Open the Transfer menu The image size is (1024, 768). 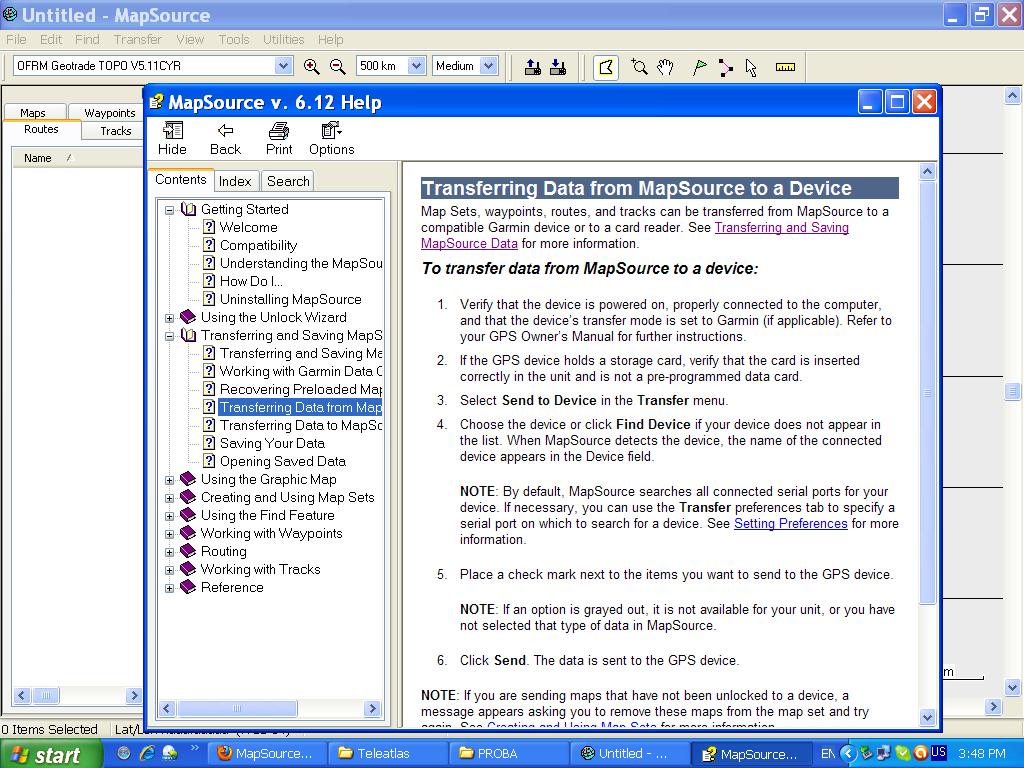coord(137,39)
